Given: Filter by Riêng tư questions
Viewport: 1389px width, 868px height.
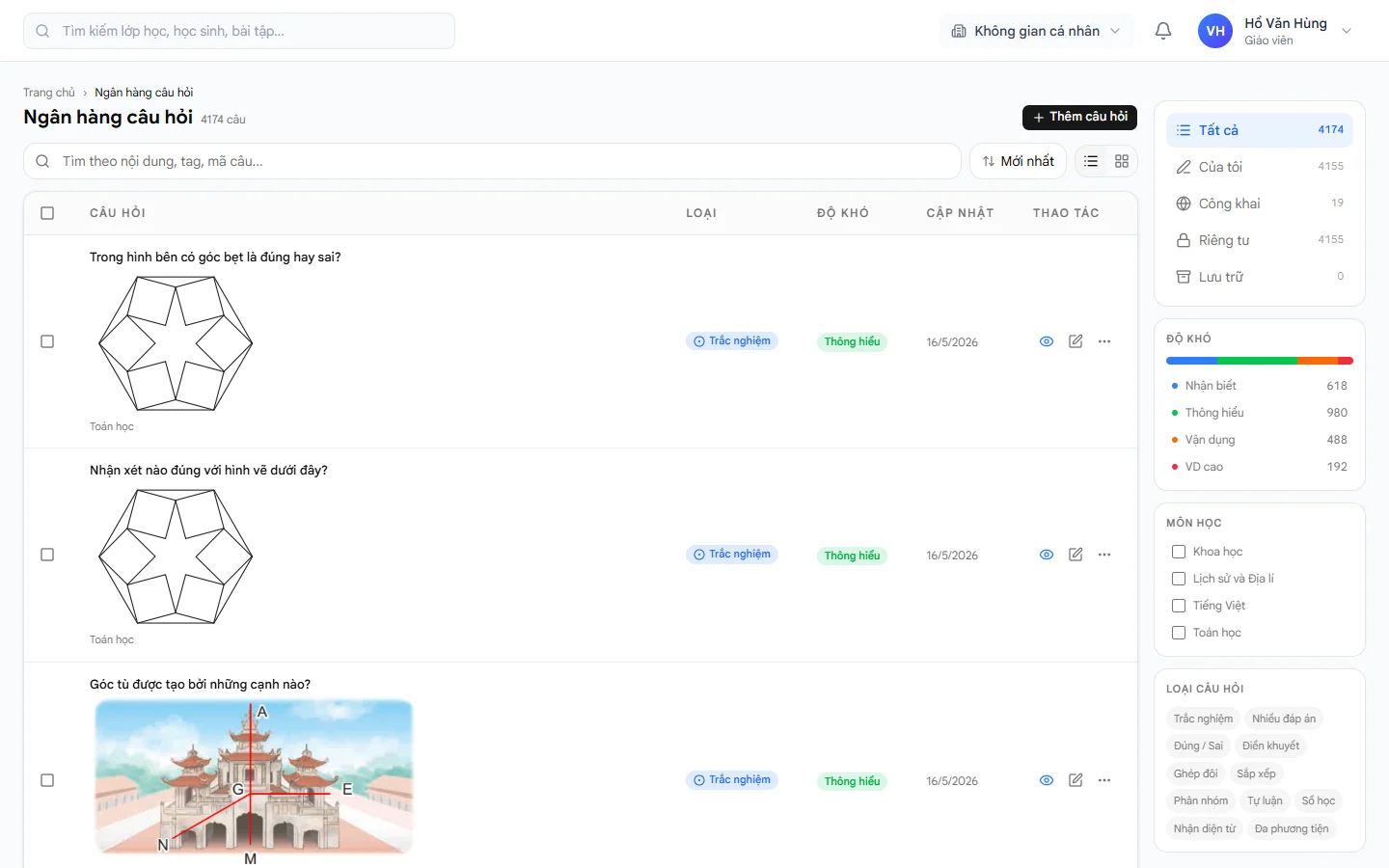Looking at the screenshot, I should pyautogui.click(x=1260, y=240).
